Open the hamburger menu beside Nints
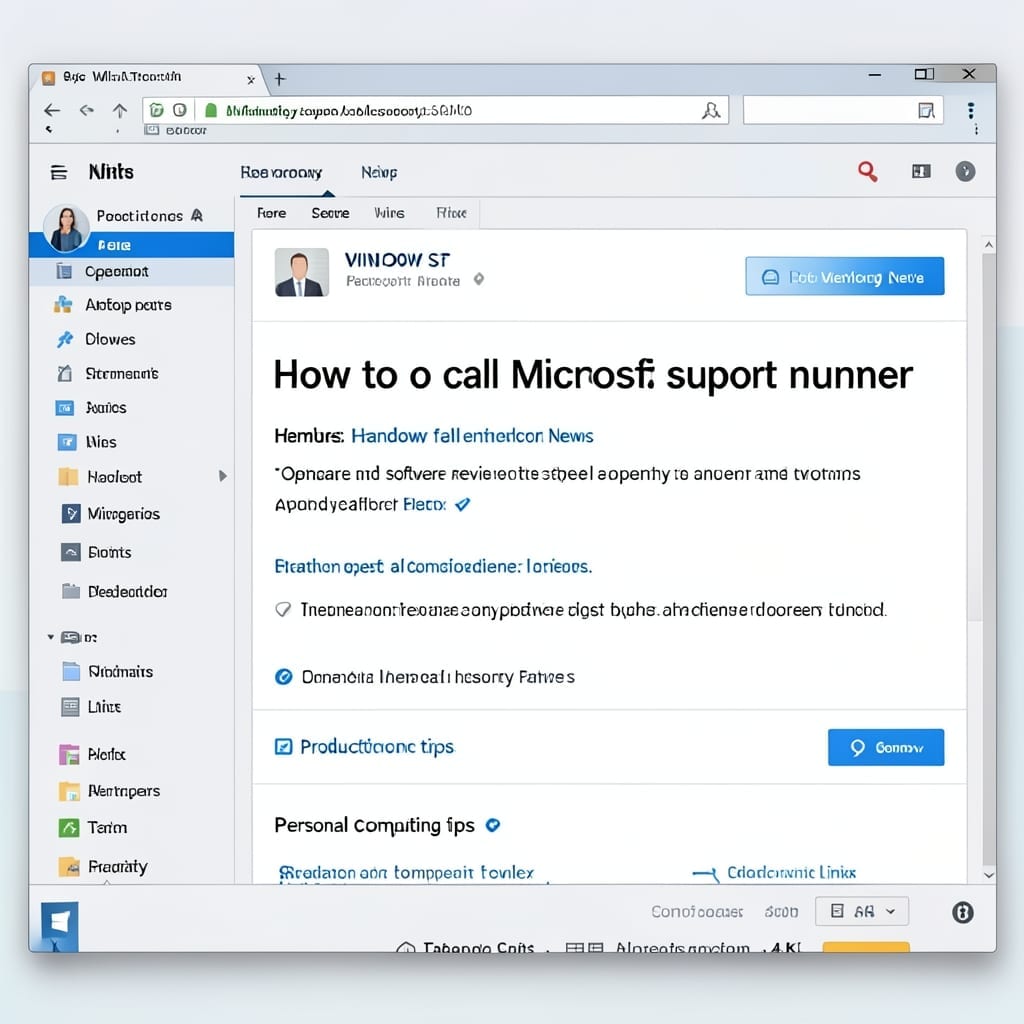The width and height of the screenshot is (1024, 1024). tap(59, 172)
